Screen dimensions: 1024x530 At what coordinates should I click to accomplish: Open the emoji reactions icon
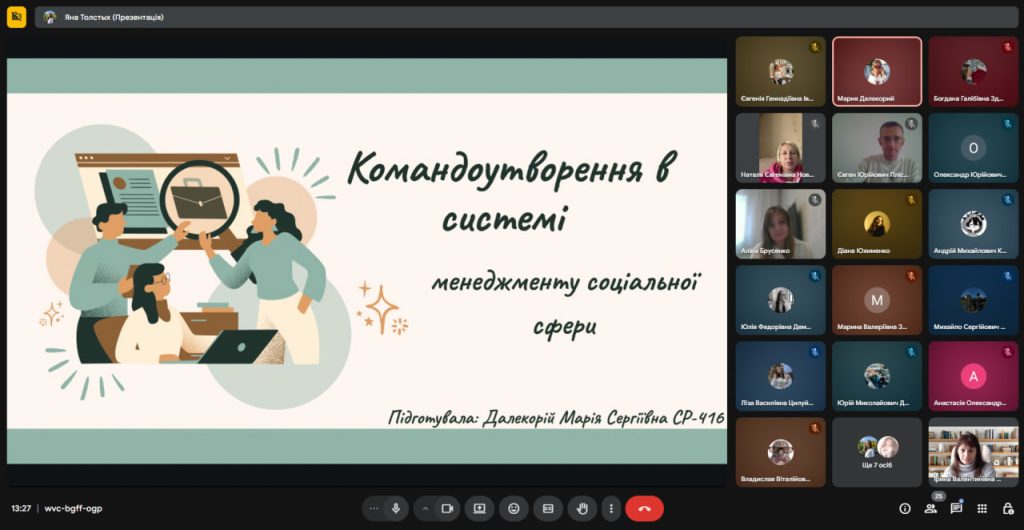click(x=514, y=508)
